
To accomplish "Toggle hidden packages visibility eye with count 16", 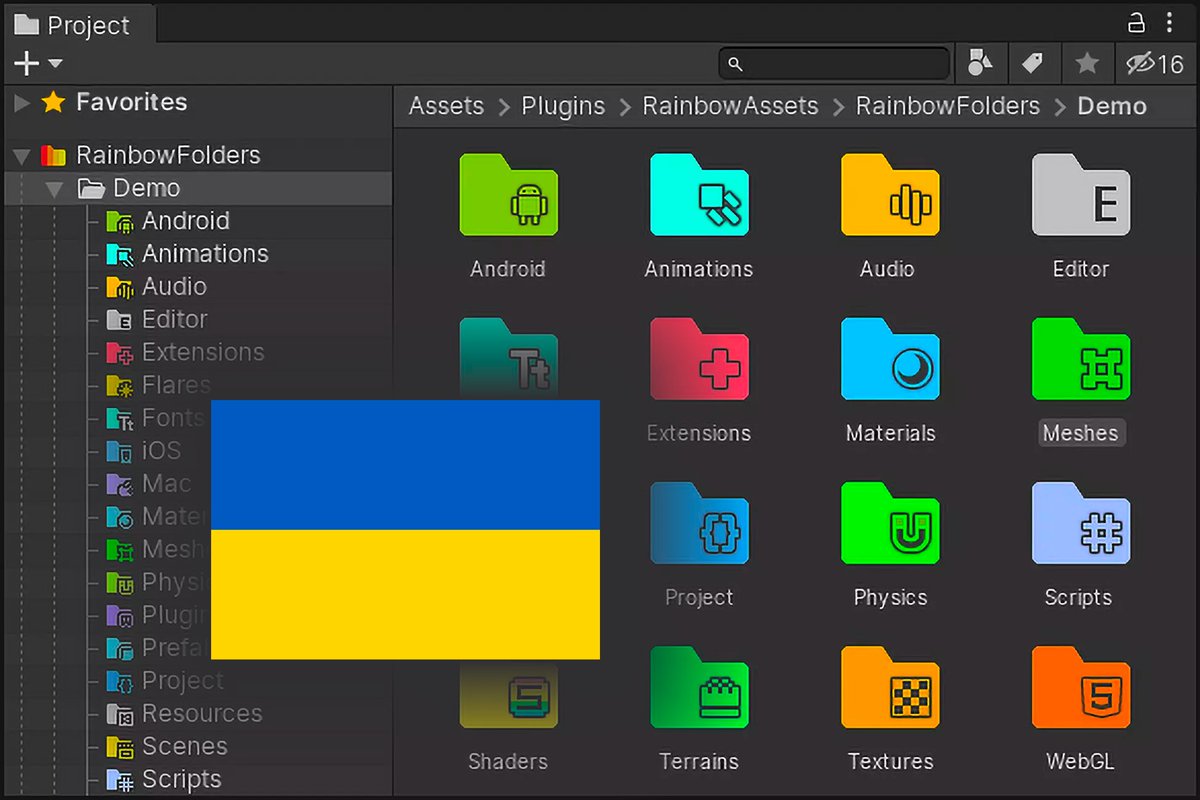I will tap(1155, 64).
